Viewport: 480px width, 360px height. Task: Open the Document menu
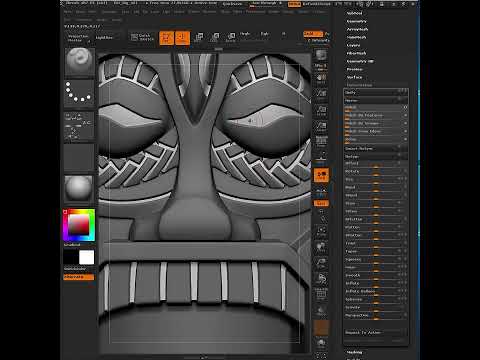[x=110, y=12]
